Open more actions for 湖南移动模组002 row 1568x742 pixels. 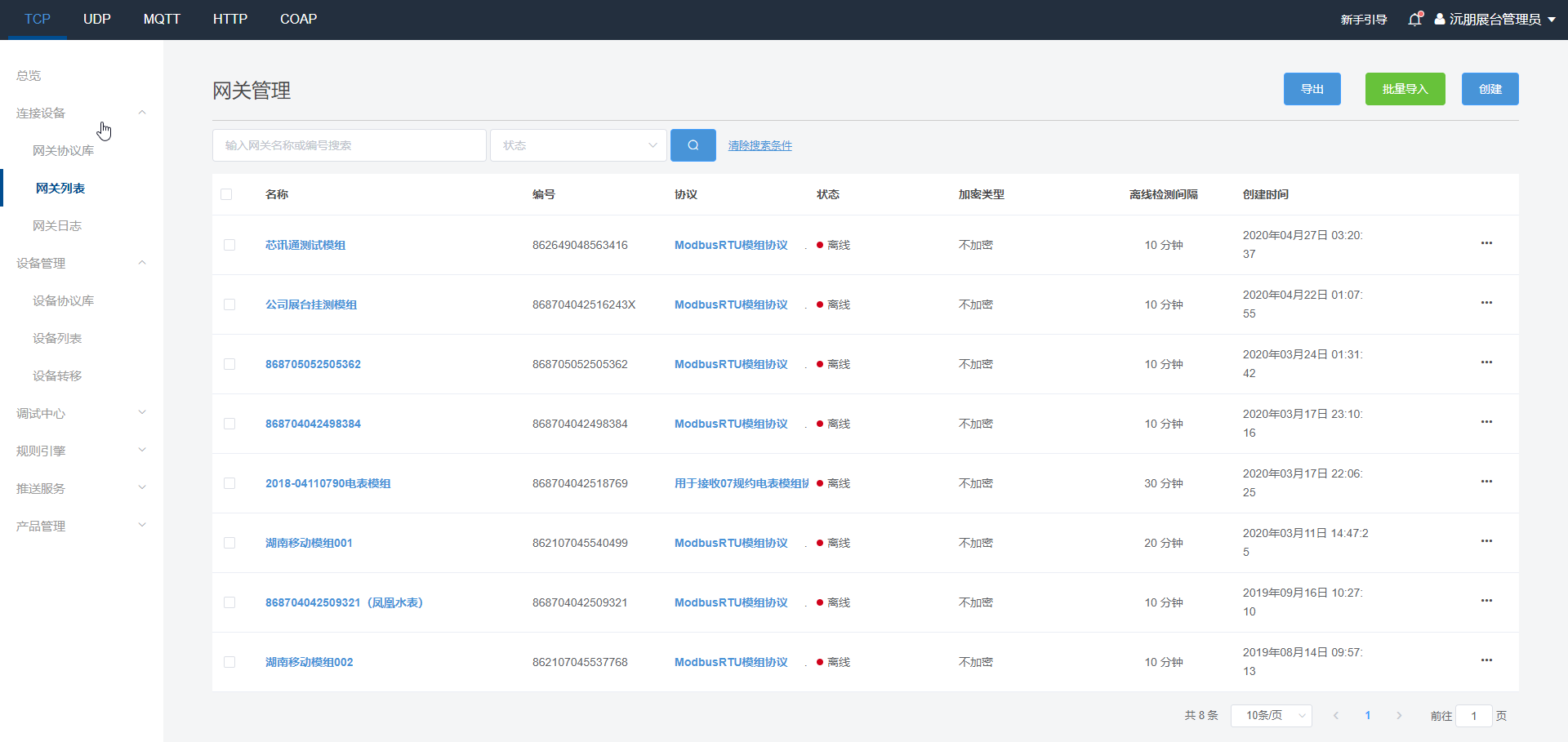[1486, 660]
